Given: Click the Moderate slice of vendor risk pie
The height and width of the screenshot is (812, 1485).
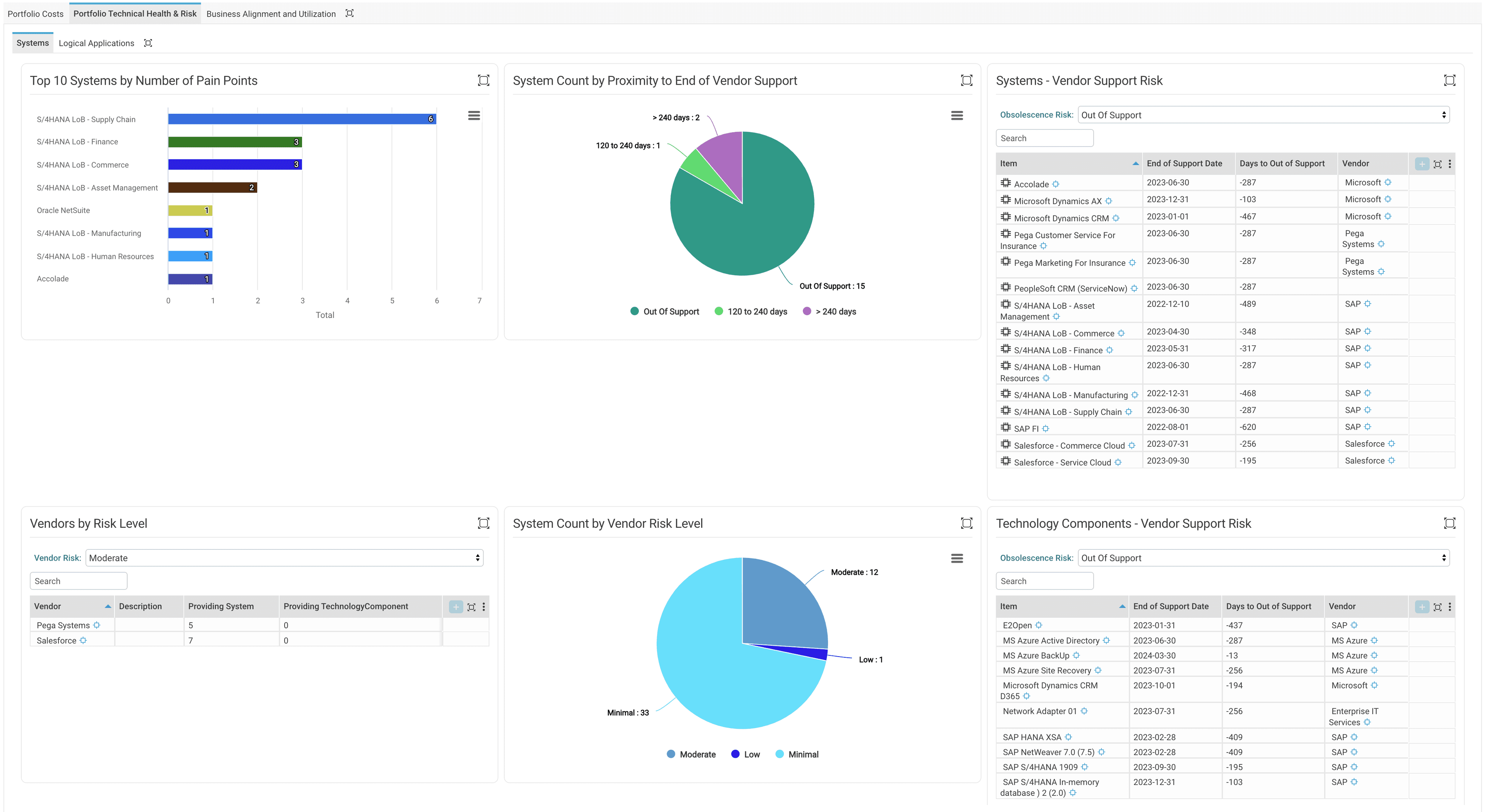Looking at the screenshot, I should pyautogui.click(x=781, y=608).
